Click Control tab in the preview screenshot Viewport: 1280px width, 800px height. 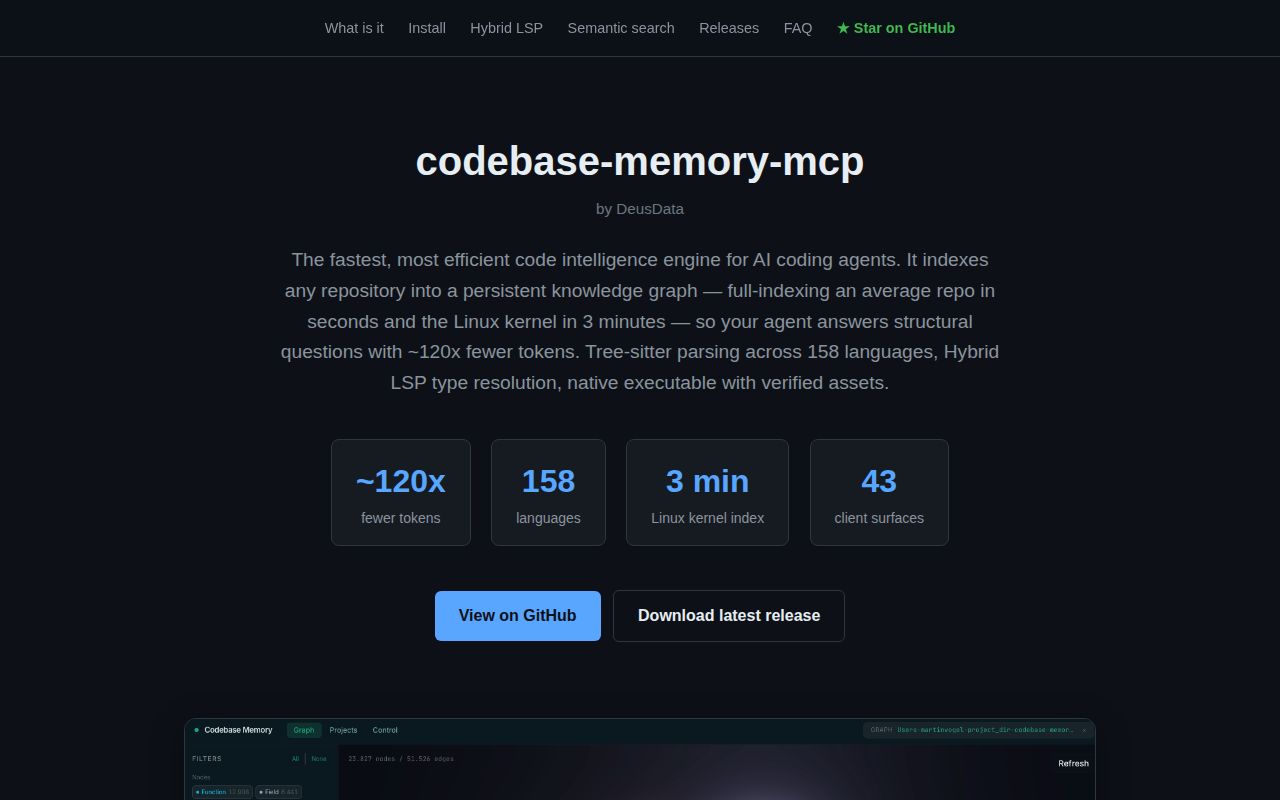click(x=385, y=730)
